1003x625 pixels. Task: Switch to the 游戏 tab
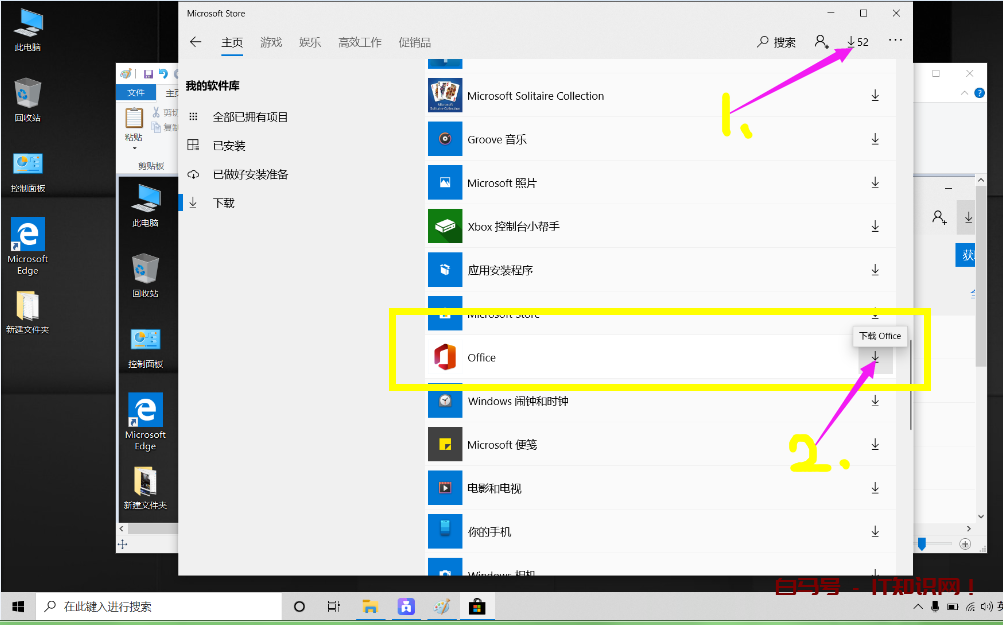click(271, 43)
